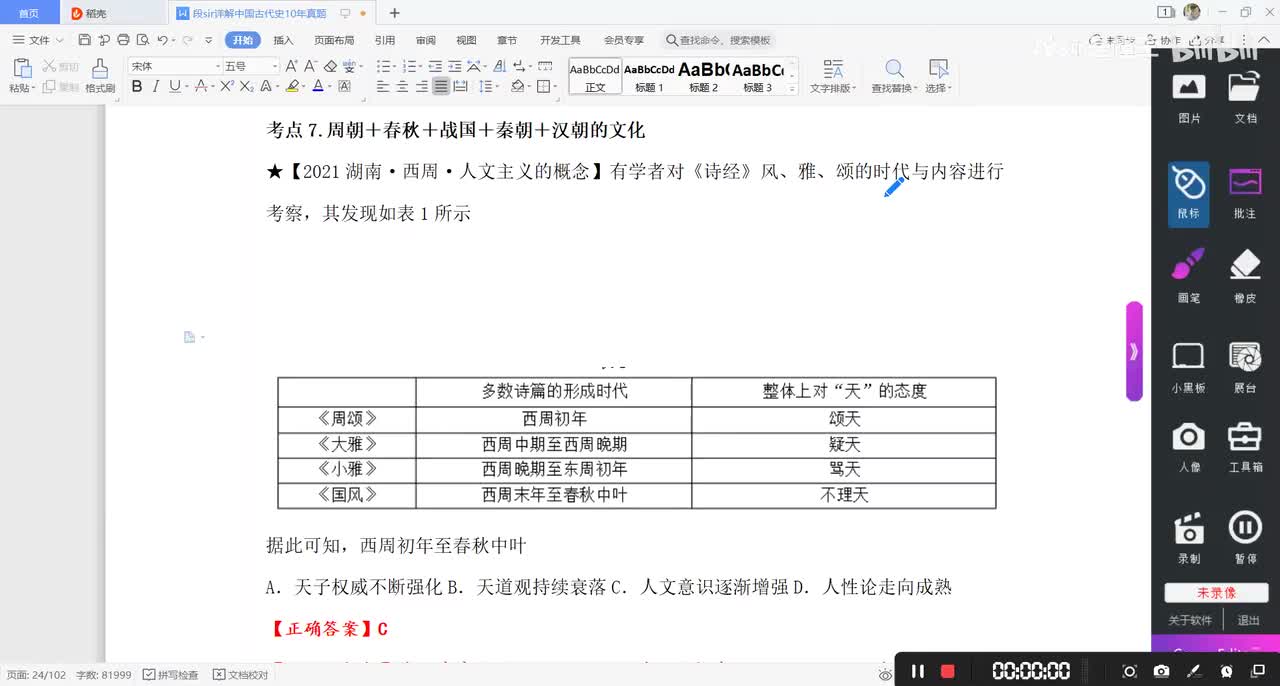Viewport: 1280px width, 686px height.
Task: Center align the paragraph
Action: tap(402, 87)
